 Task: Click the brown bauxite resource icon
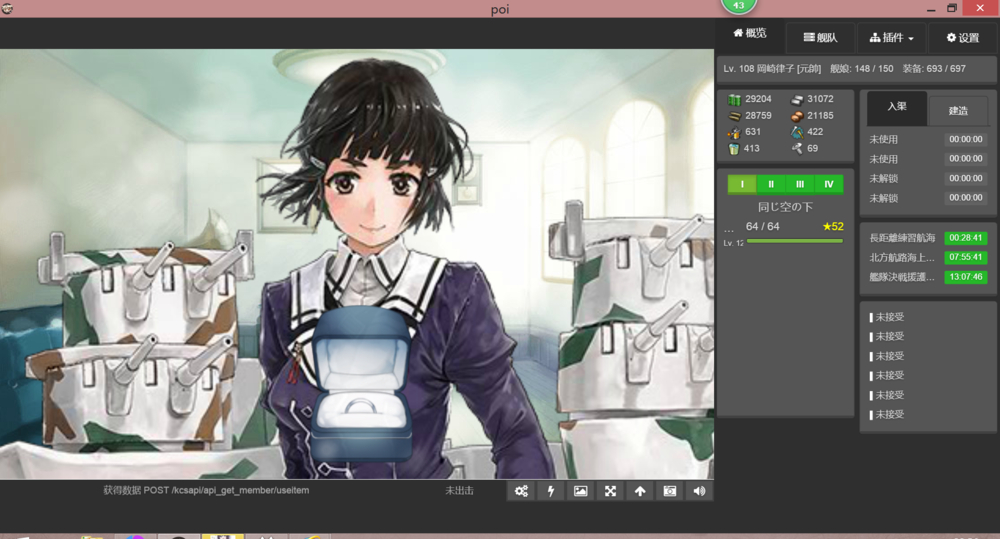coord(797,116)
